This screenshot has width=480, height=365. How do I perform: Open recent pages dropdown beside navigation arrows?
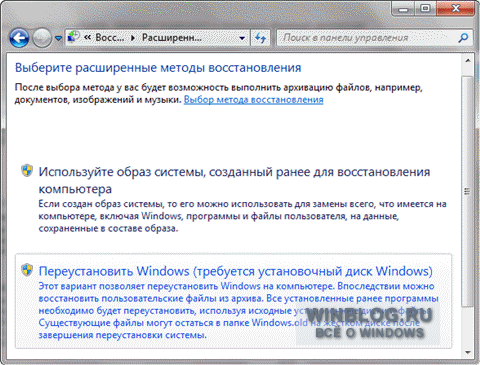58,38
